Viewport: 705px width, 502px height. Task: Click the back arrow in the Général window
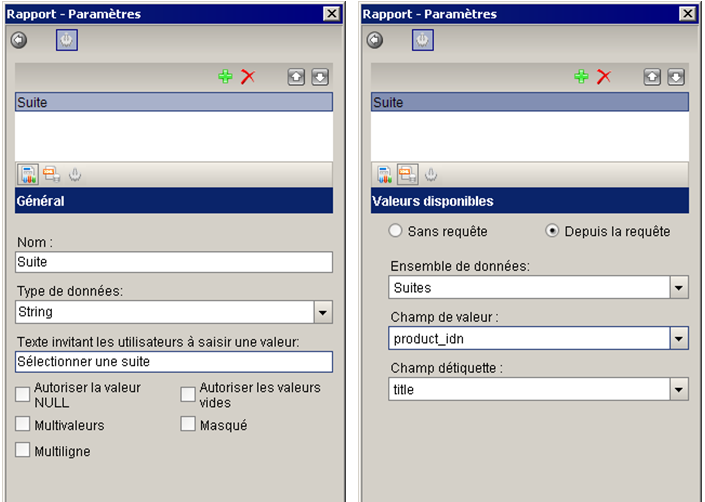click(19, 40)
